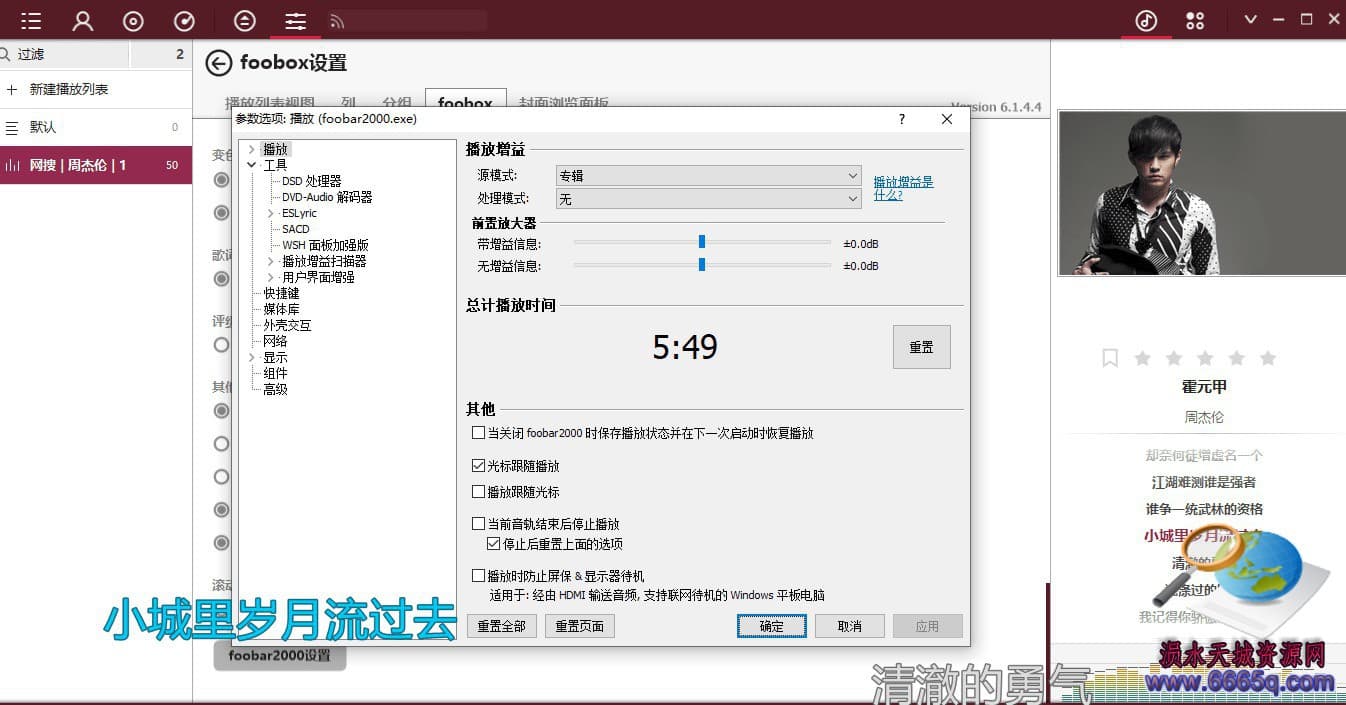Select 组件 in the tree

[275, 373]
